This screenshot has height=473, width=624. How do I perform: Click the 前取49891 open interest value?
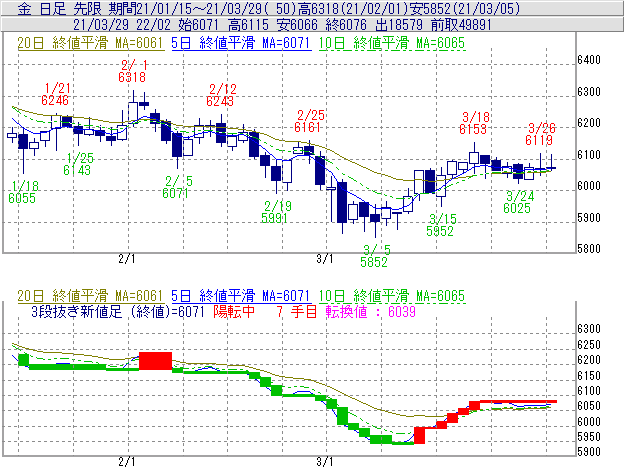(462, 25)
